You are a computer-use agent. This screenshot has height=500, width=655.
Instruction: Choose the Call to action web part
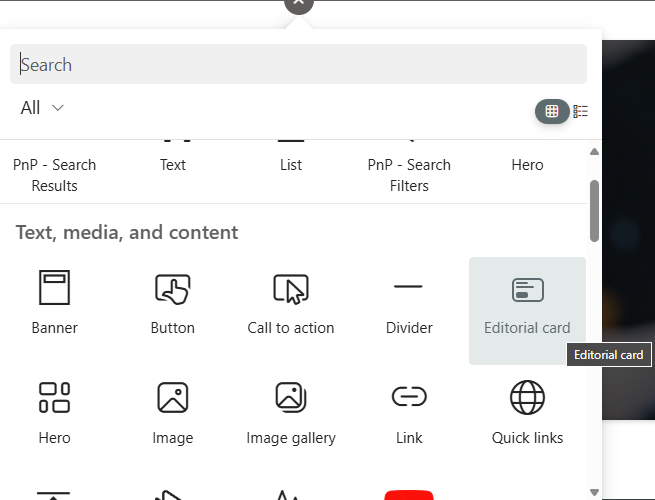click(x=291, y=303)
